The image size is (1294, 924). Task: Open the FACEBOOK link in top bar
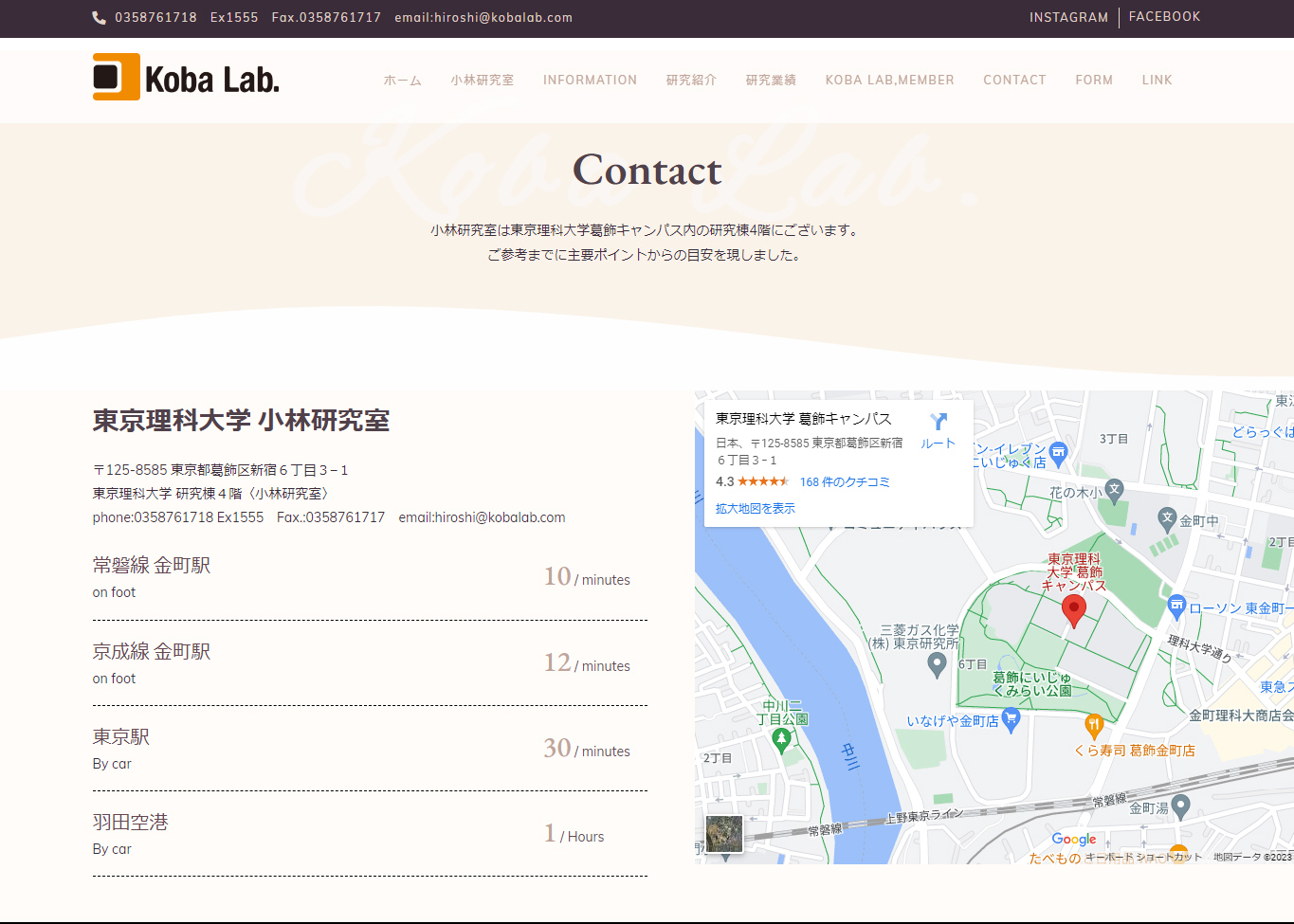pos(1164,17)
